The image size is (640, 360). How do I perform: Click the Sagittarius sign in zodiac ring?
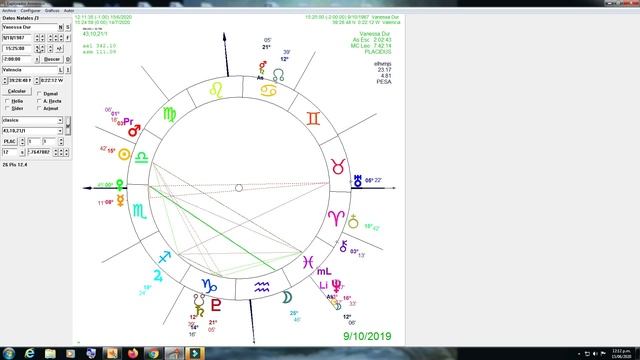(x=164, y=257)
